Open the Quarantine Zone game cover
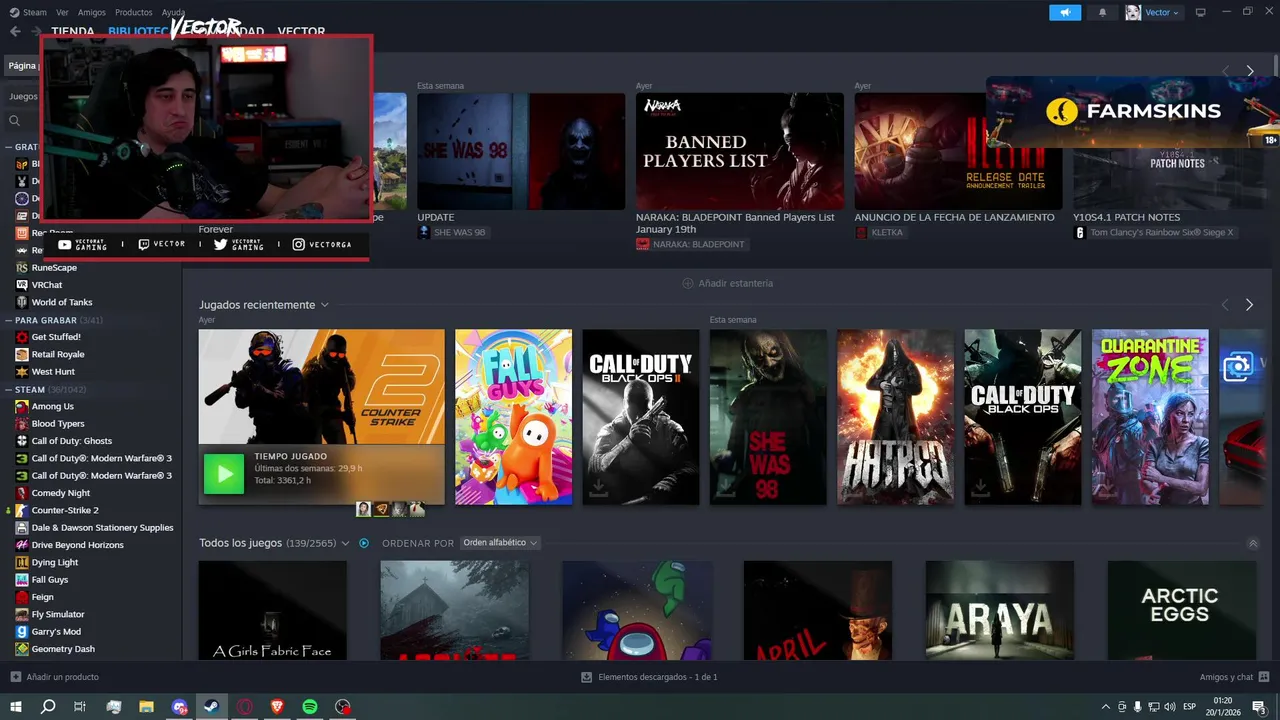 point(1150,417)
